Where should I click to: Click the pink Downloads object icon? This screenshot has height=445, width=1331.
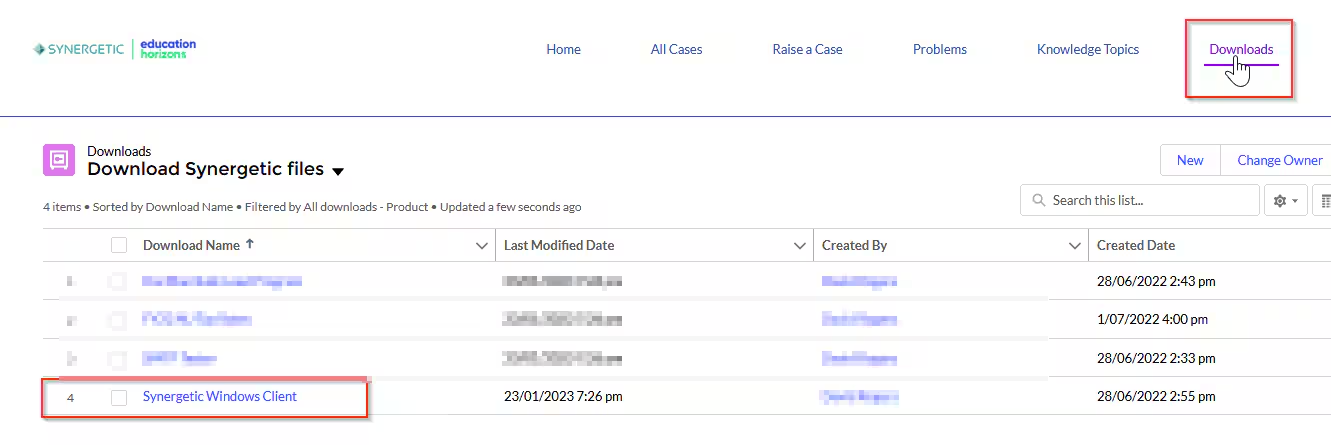point(59,160)
